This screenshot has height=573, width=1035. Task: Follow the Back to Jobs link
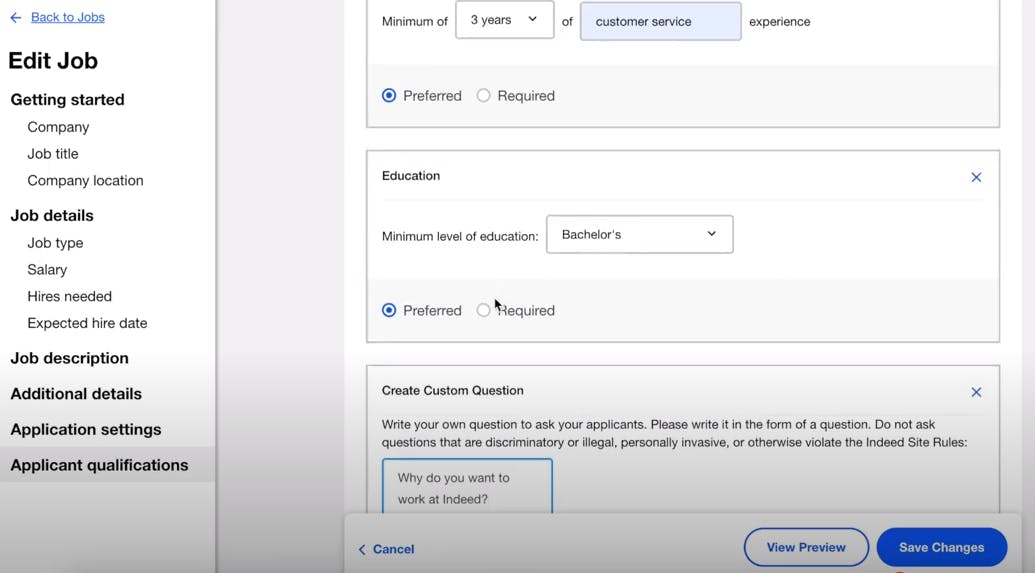(67, 17)
